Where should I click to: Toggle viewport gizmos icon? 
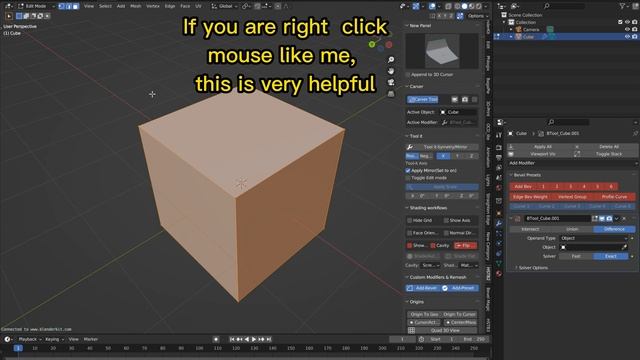416,6
